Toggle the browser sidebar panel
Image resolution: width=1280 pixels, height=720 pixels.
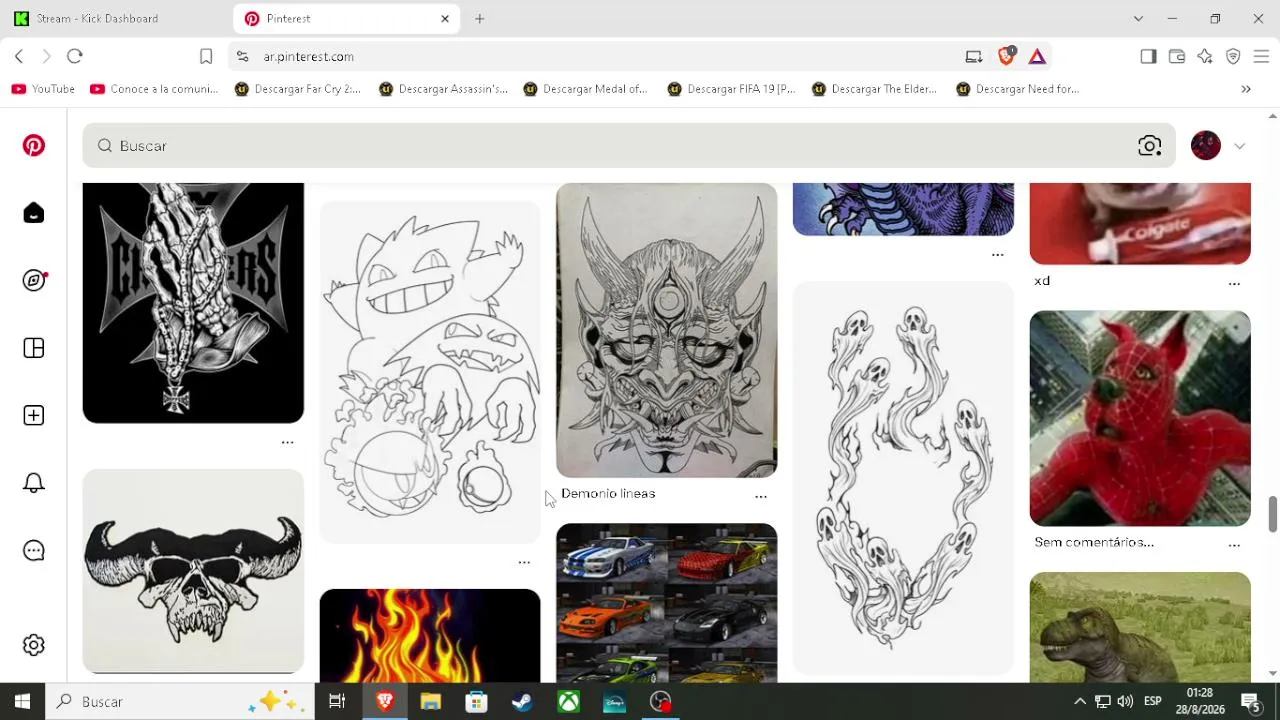point(1149,56)
